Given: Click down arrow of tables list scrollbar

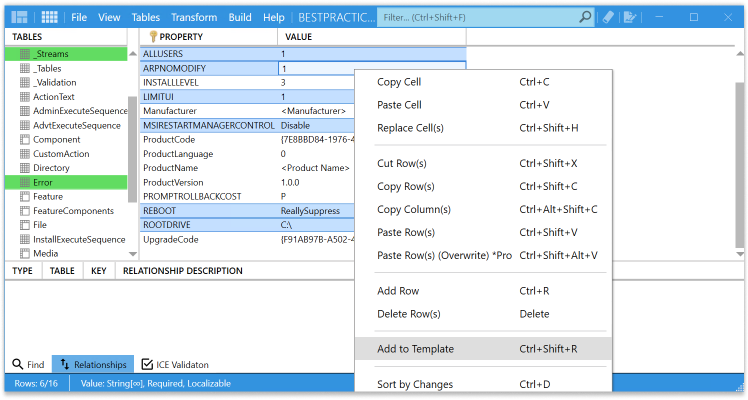Looking at the screenshot, I should tap(133, 254).
